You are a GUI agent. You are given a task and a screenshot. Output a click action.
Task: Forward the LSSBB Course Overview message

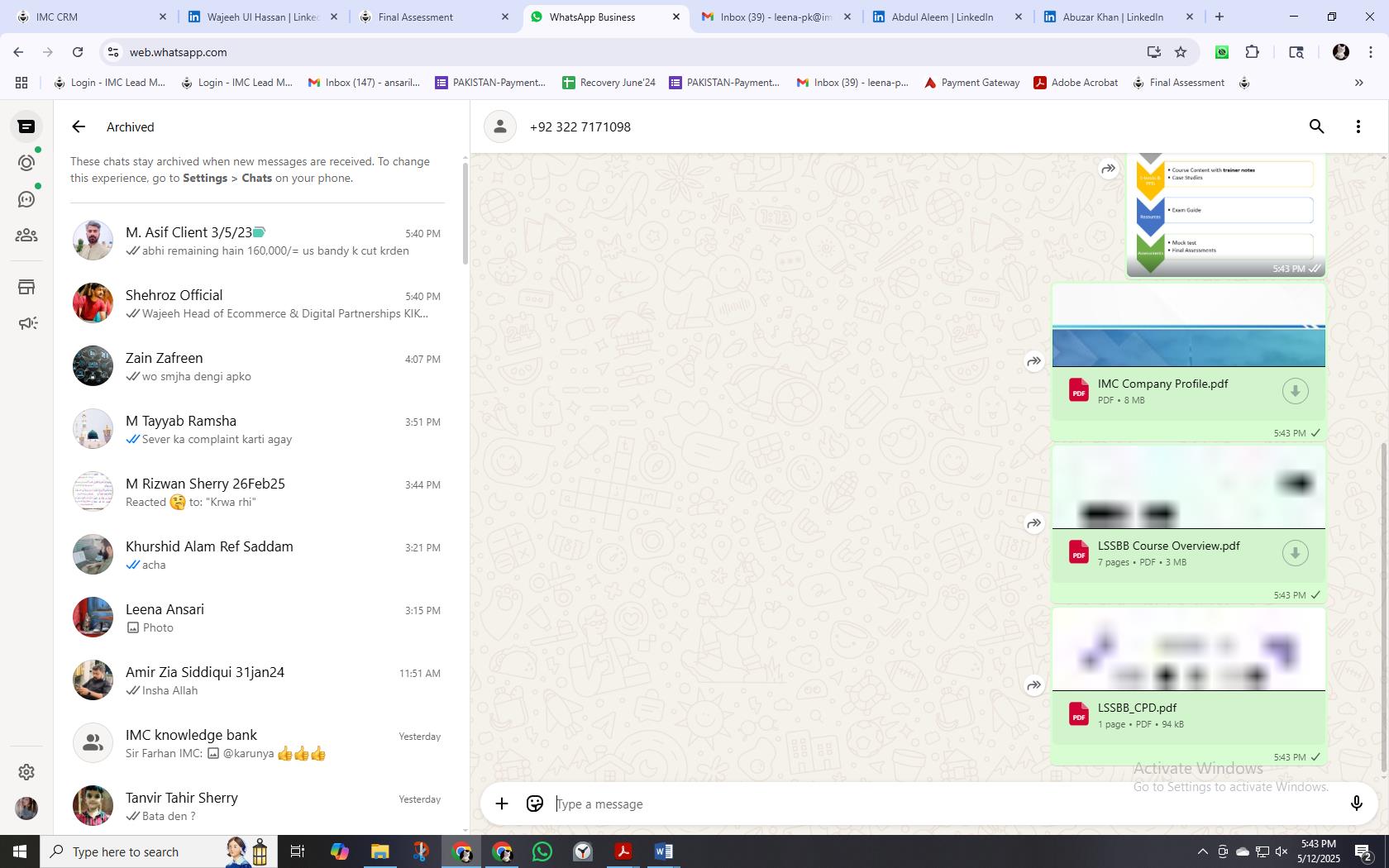click(1033, 523)
